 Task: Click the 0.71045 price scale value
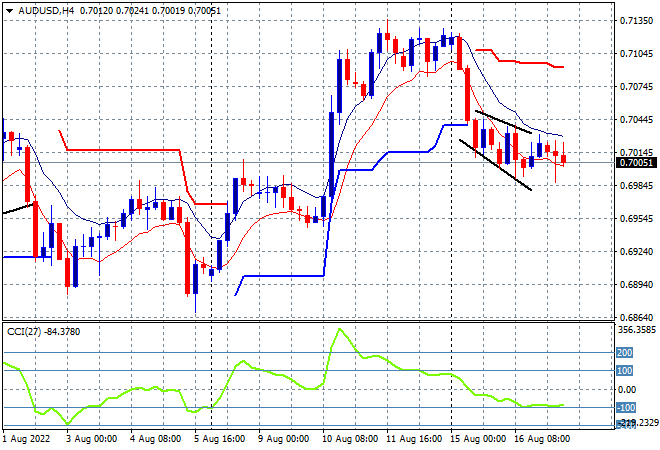click(x=636, y=53)
